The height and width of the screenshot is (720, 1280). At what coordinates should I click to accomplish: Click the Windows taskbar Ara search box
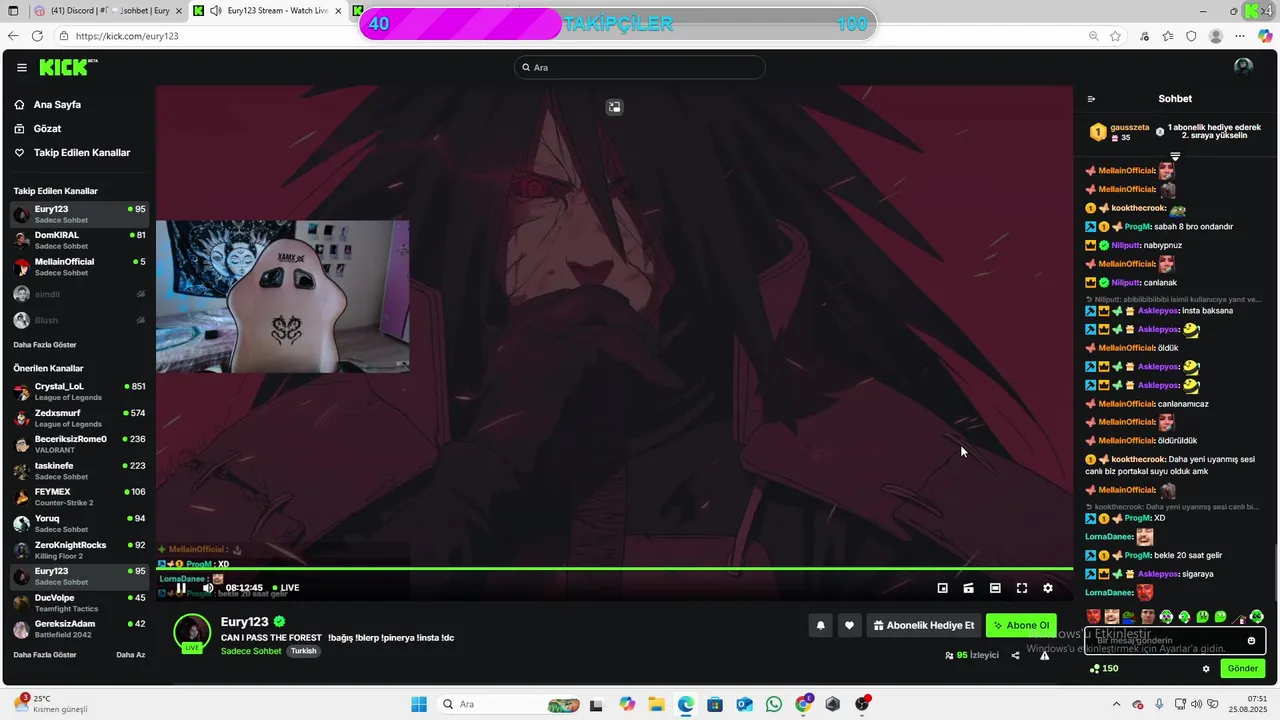510,704
